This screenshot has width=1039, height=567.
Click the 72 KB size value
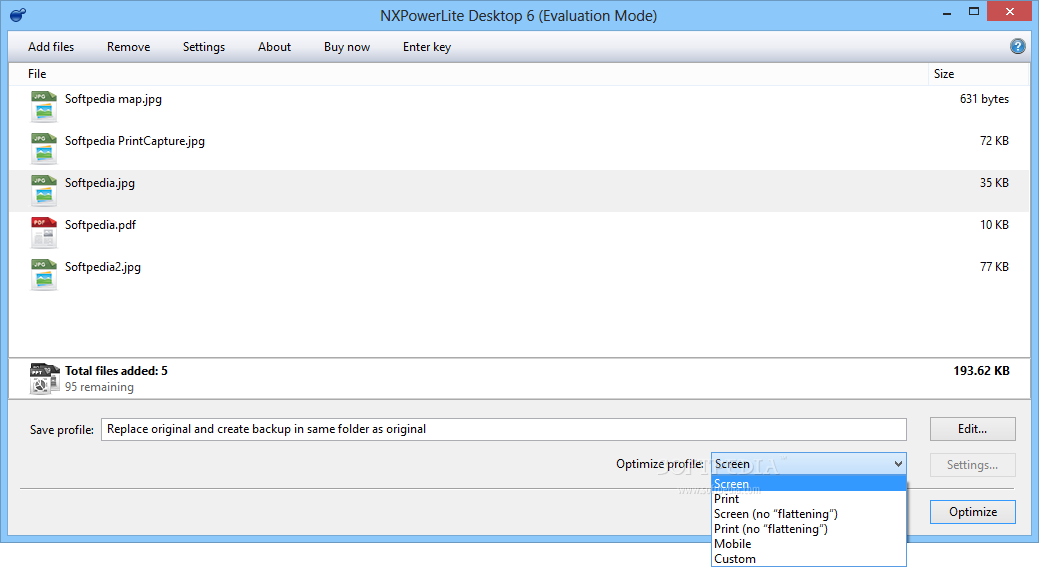(994, 141)
